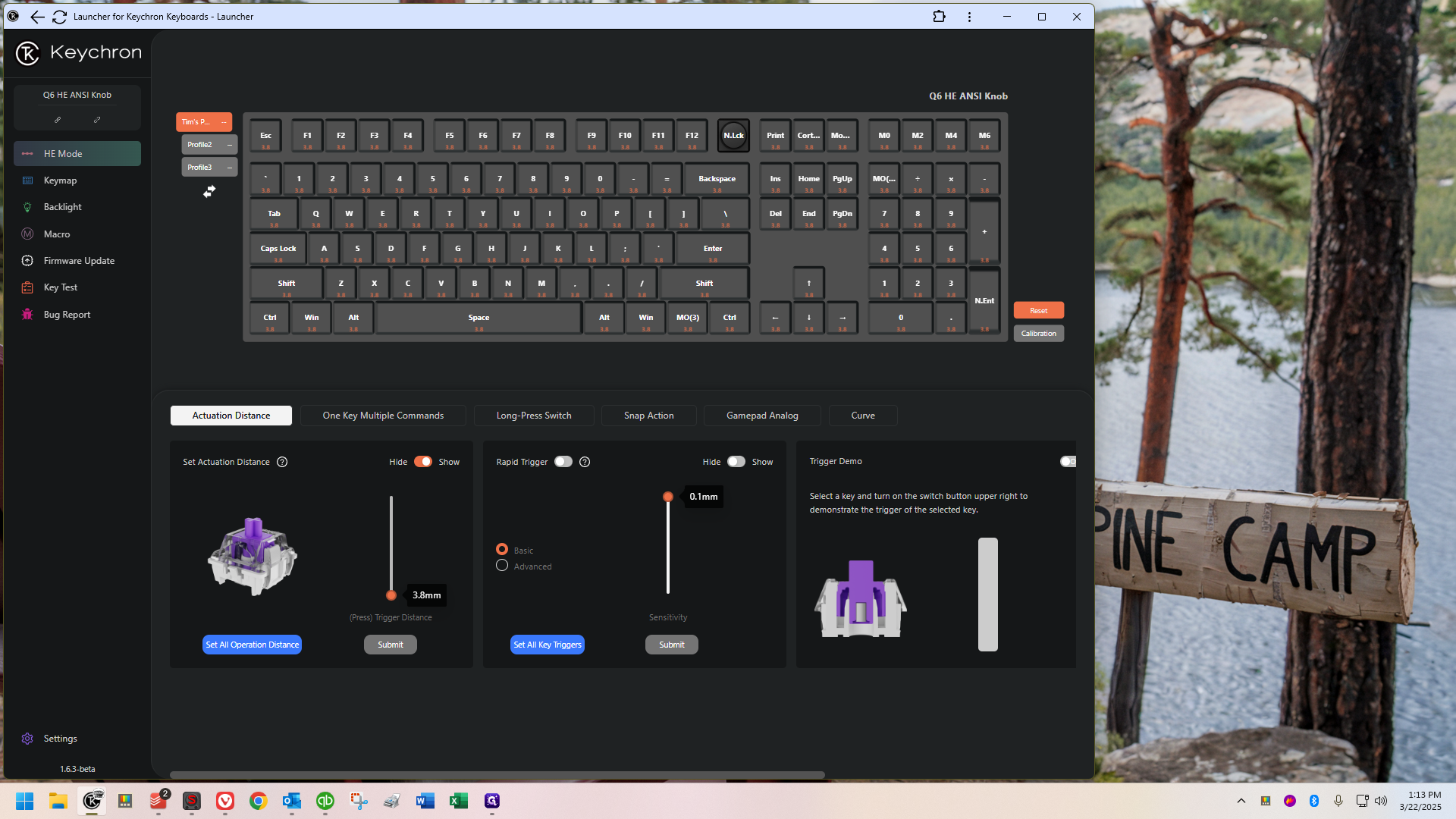Click the Firmware Update icon
Screen dimensions: 1456x819
click(x=28, y=261)
